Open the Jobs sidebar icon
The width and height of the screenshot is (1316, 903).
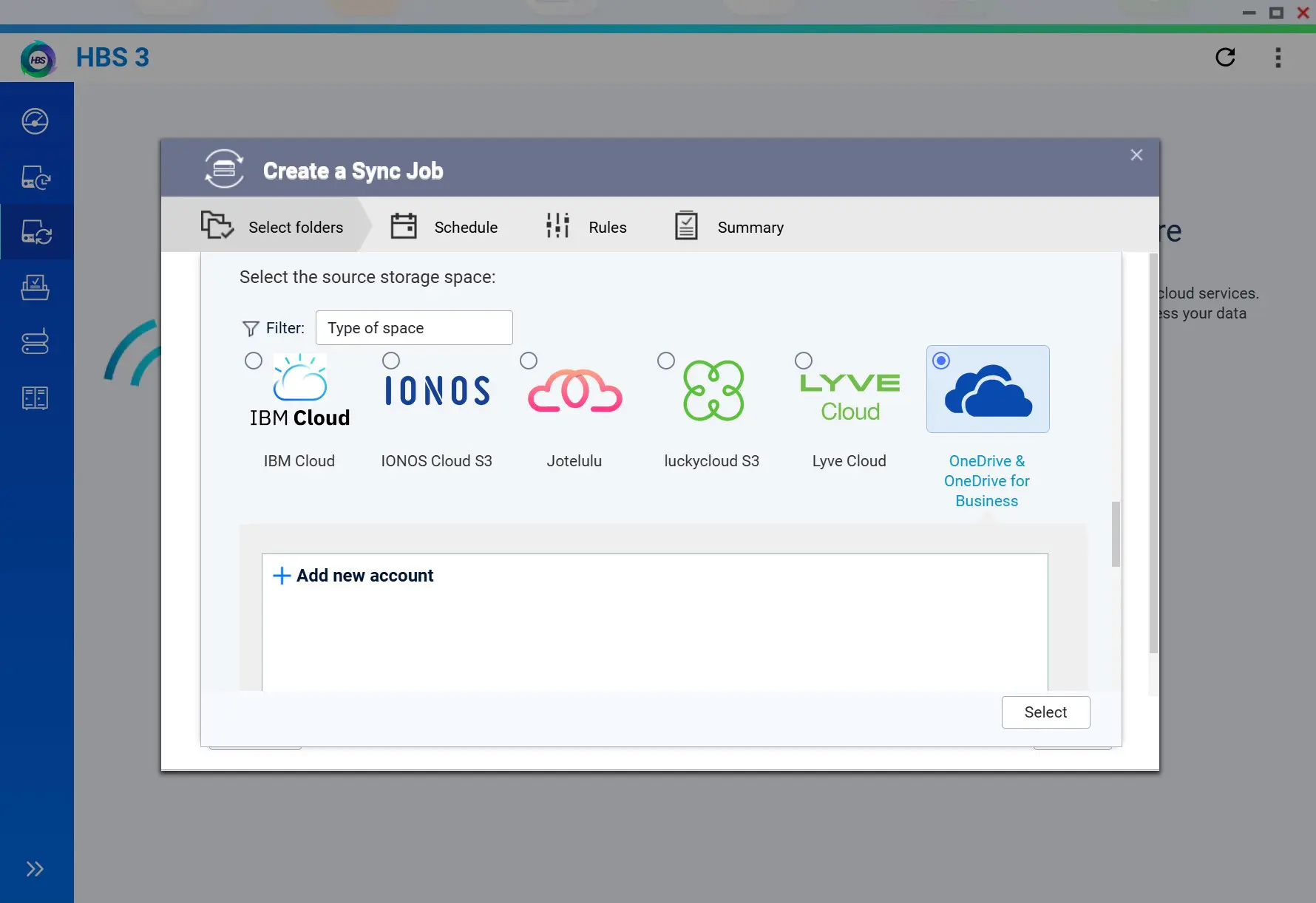click(x=35, y=287)
